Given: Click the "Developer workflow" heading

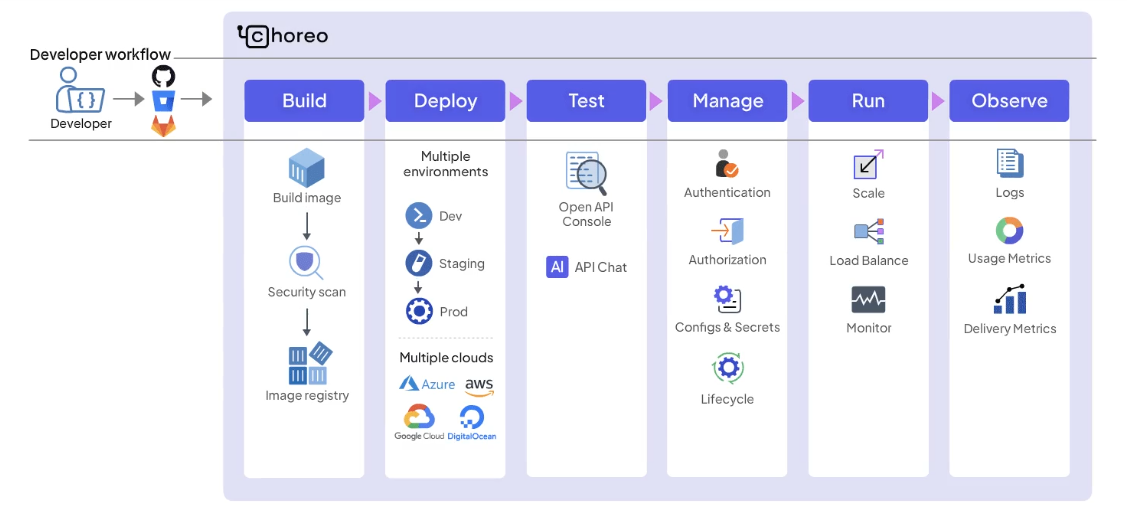Looking at the screenshot, I should click(x=101, y=55).
